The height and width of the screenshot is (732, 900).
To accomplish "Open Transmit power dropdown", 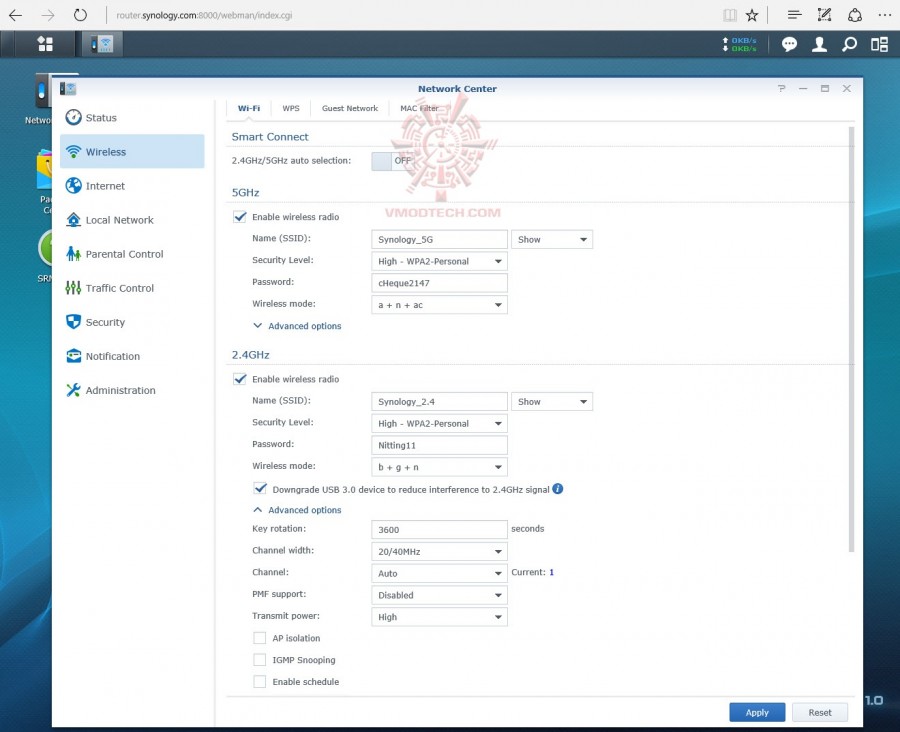I will (439, 617).
